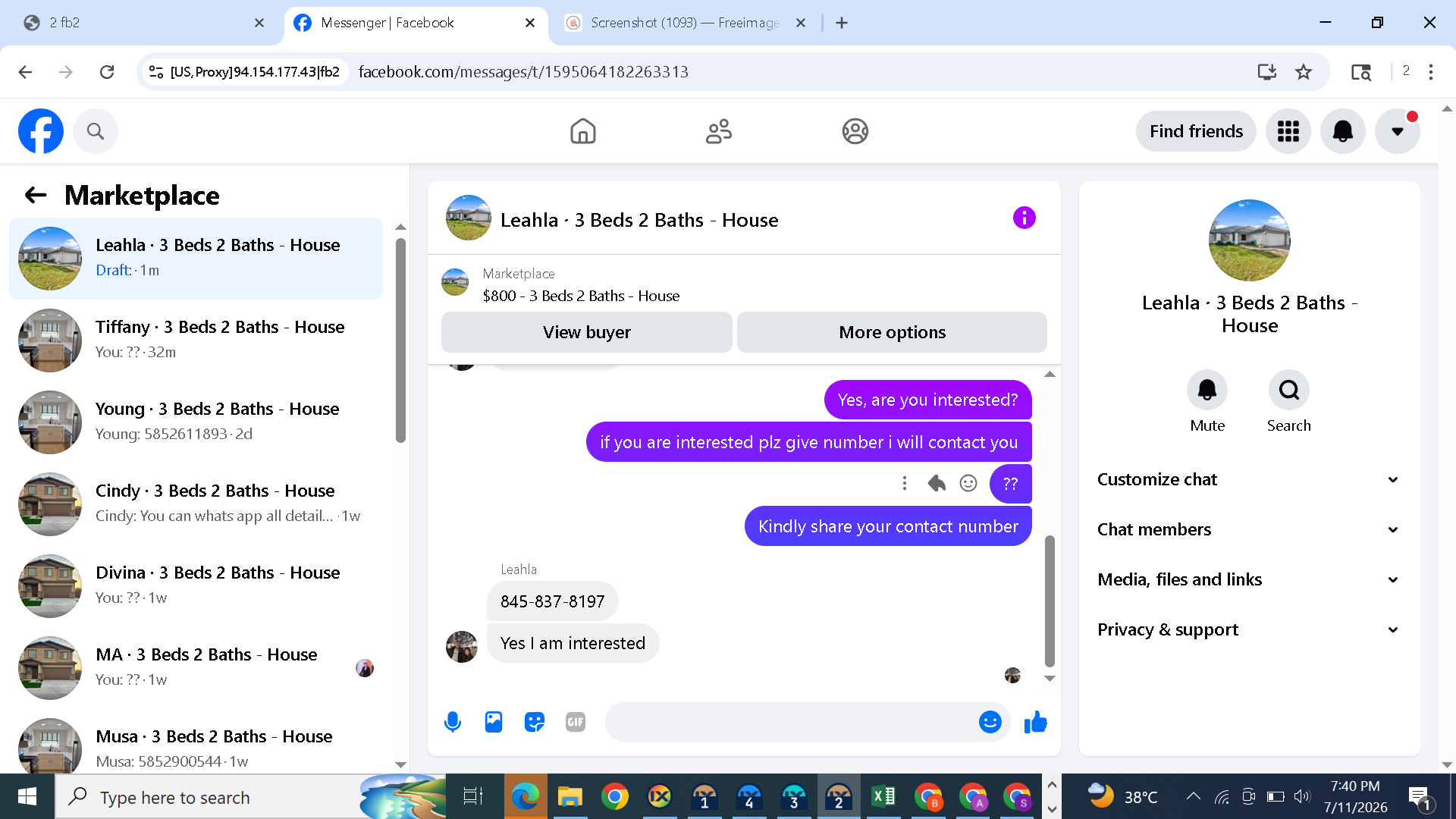Open the Facebook logo home link
The image size is (1456, 819).
[x=41, y=131]
